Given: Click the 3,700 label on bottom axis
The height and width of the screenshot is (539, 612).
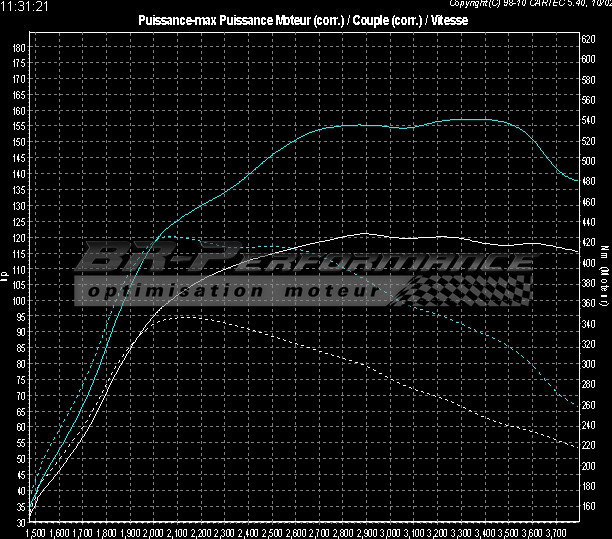Looking at the screenshot, I should click(x=553, y=533).
